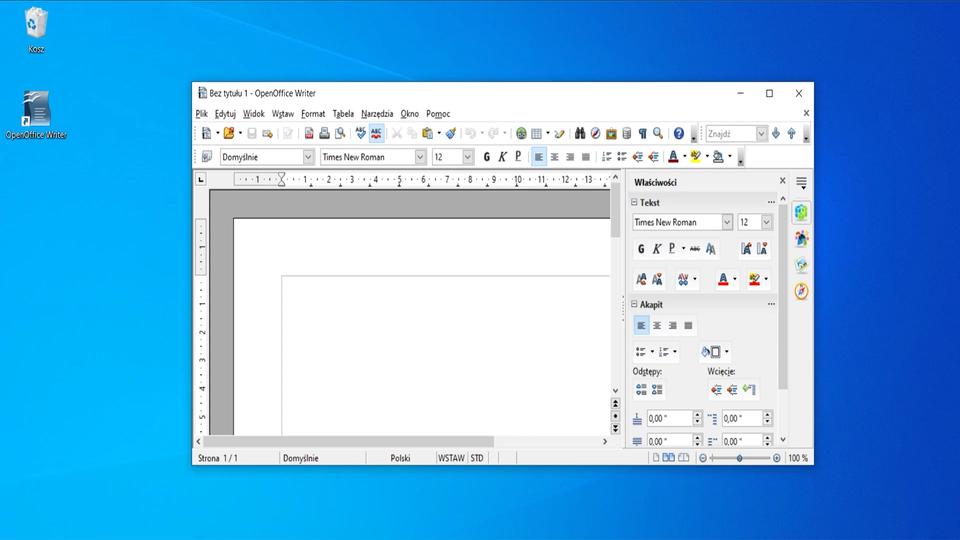Open the Gallery panel in the sidebar
Viewport: 960px width, 540px height.
tap(801, 265)
